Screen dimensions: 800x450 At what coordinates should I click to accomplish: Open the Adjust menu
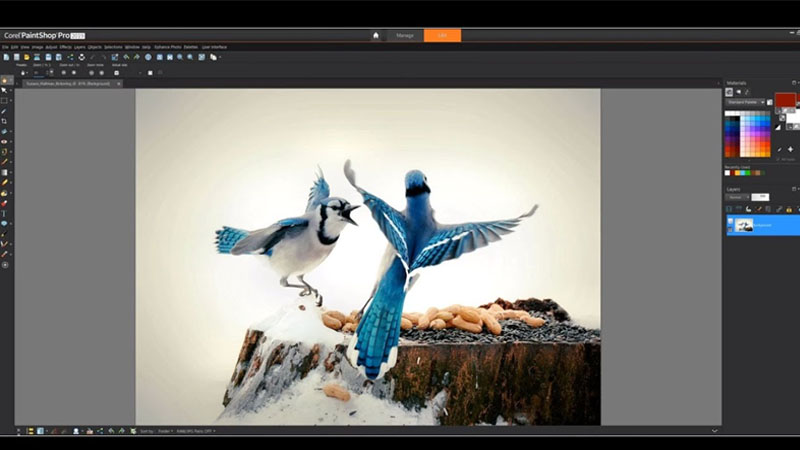[52, 47]
